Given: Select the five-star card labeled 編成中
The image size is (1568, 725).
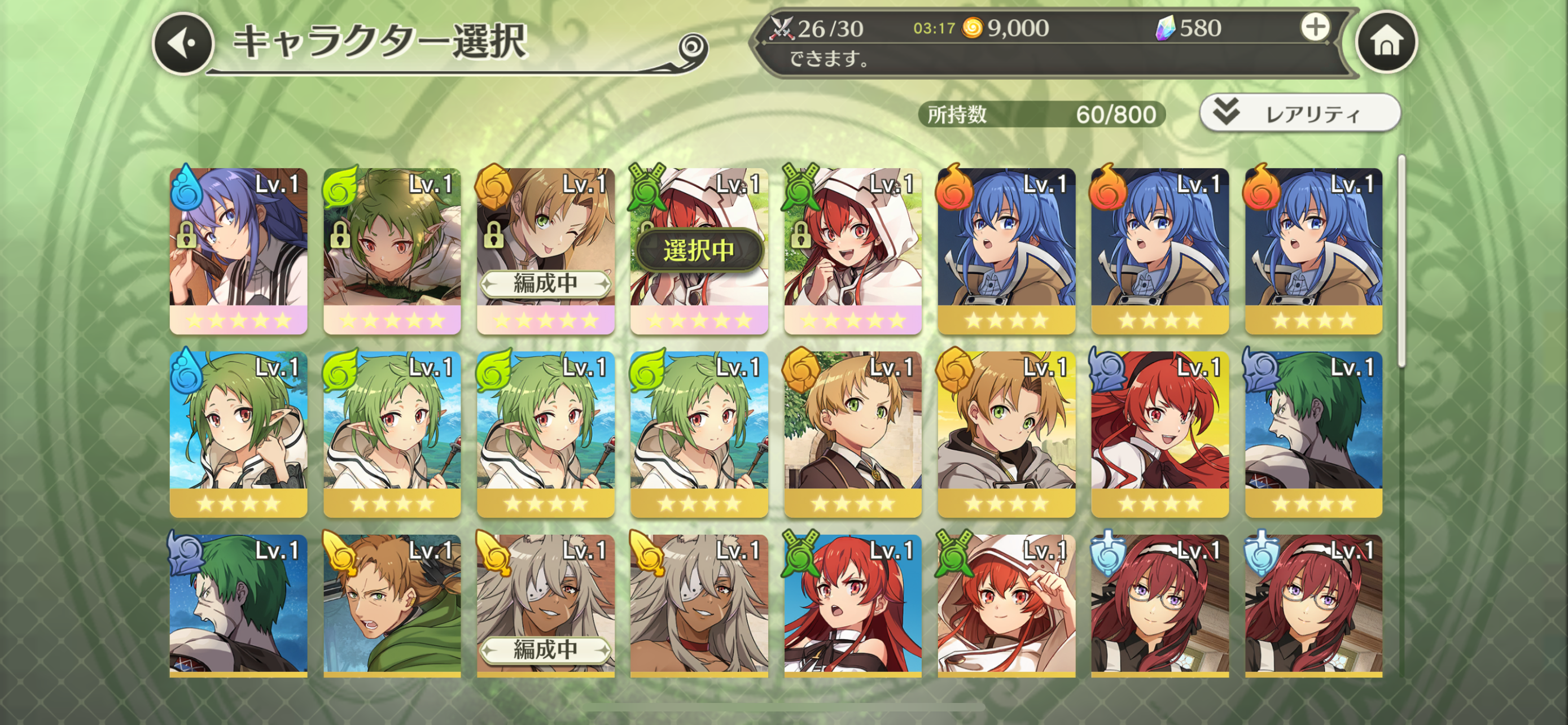Looking at the screenshot, I should 545,251.
